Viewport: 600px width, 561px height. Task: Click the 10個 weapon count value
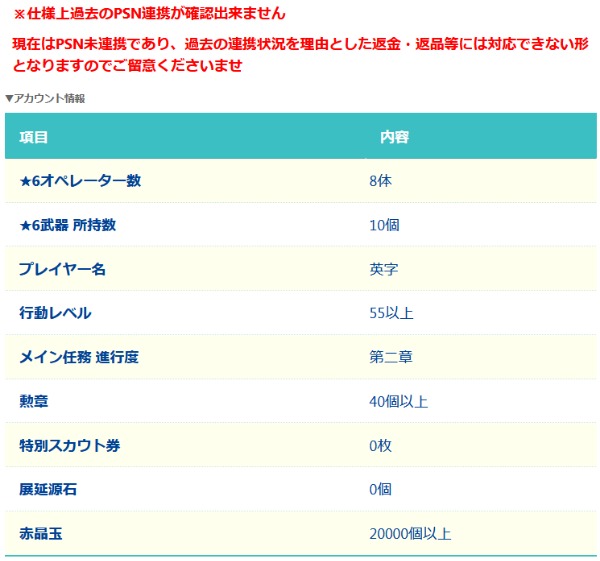[x=384, y=225]
